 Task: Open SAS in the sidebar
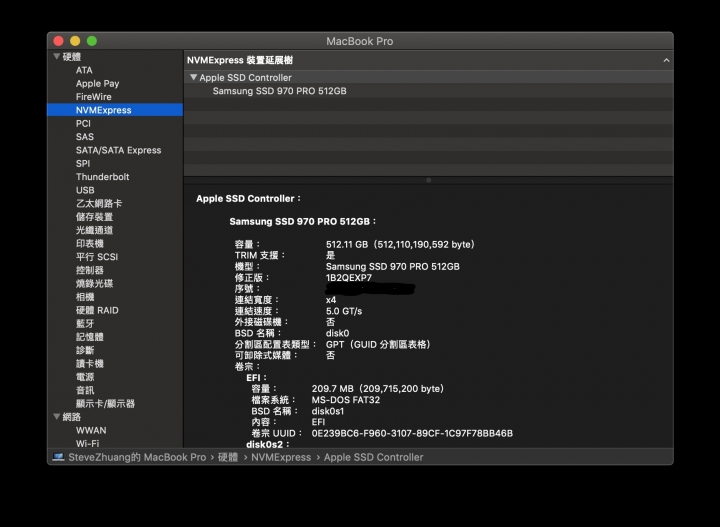pos(84,137)
